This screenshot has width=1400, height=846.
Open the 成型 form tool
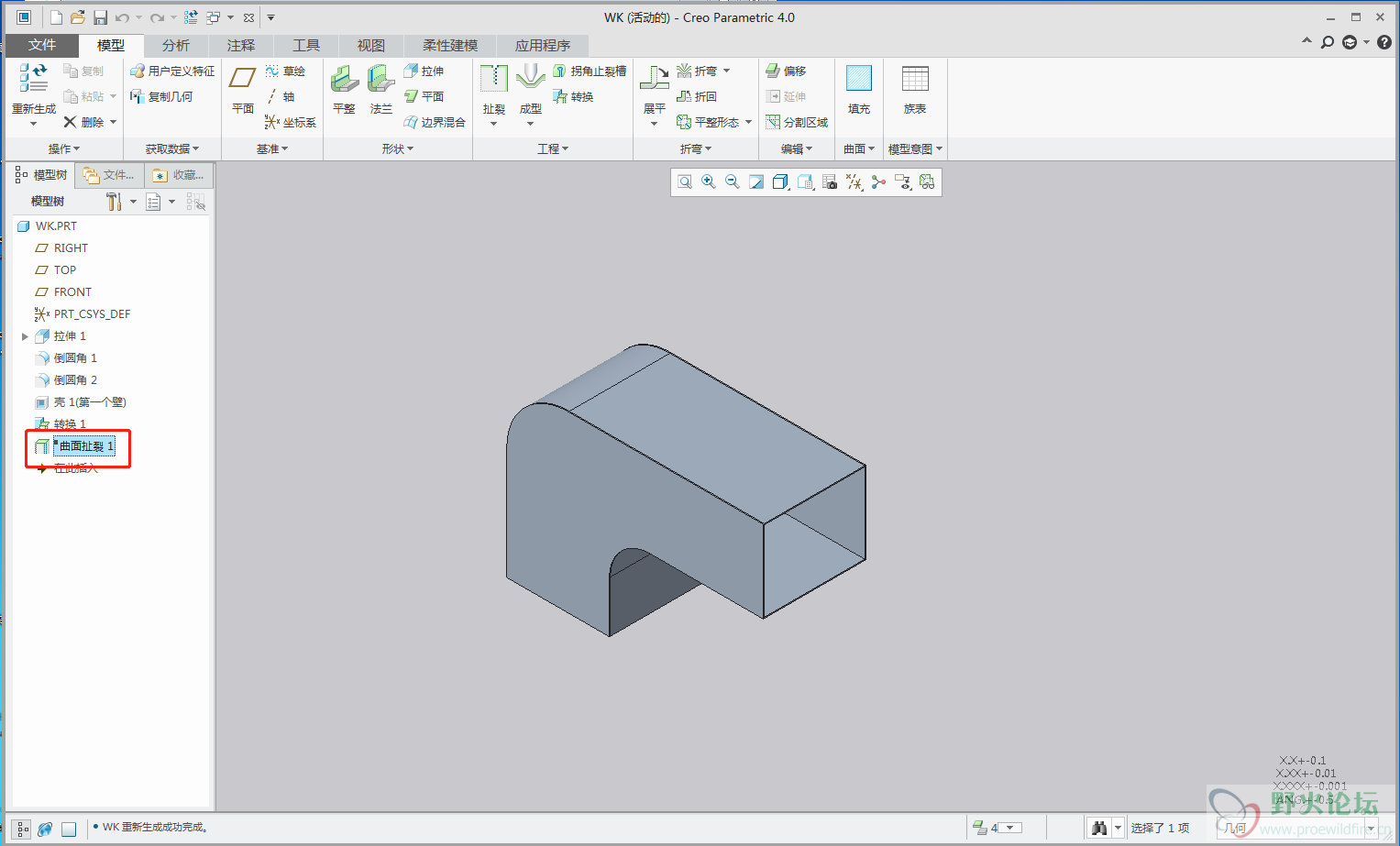coord(531,90)
